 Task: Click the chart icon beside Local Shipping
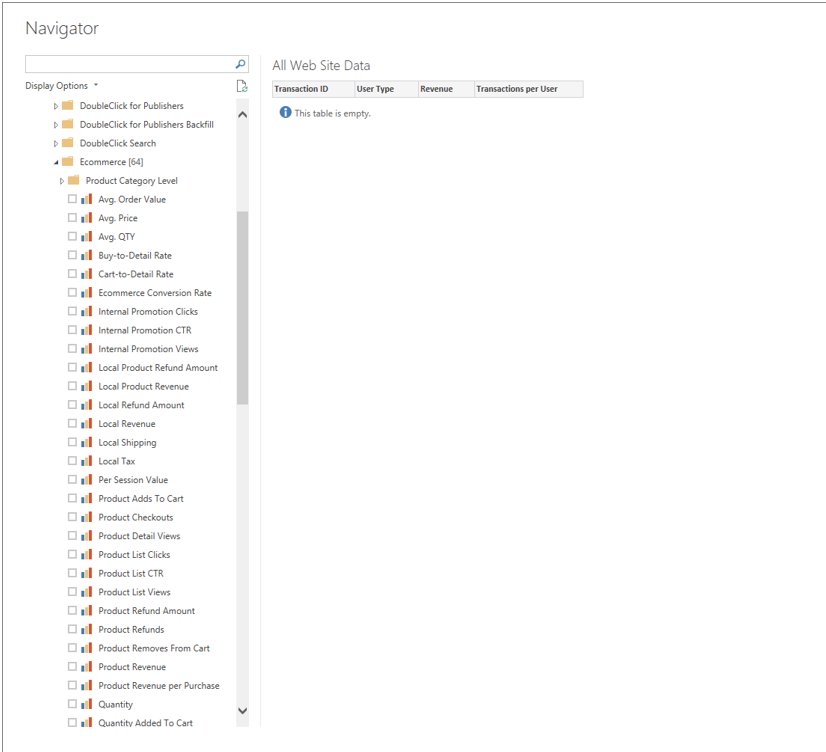coord(86,442)
